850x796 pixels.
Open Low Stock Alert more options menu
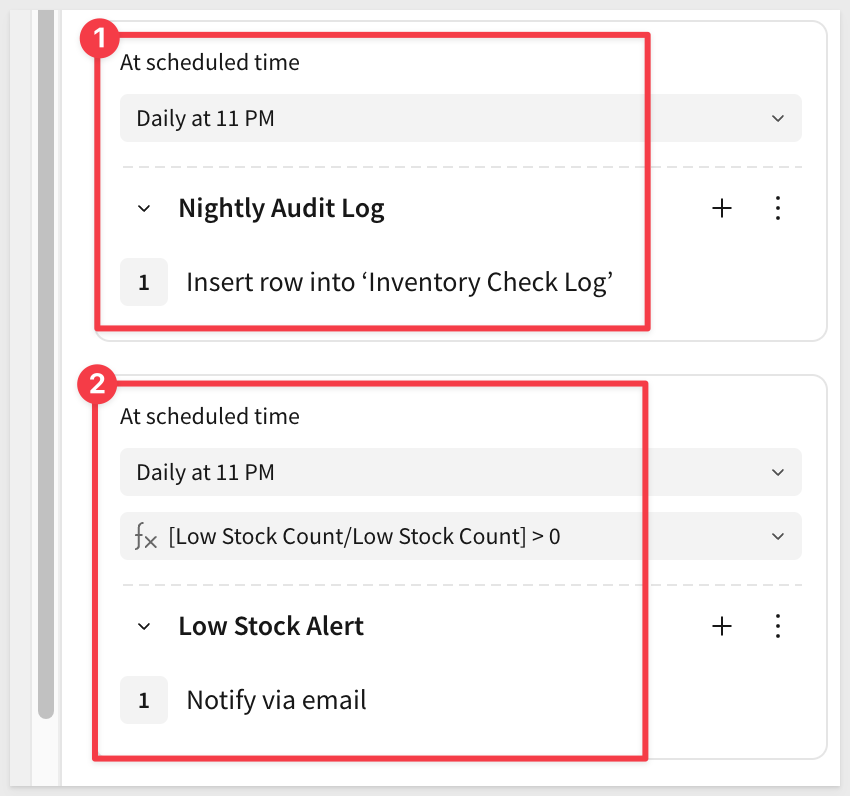point(778,626)
